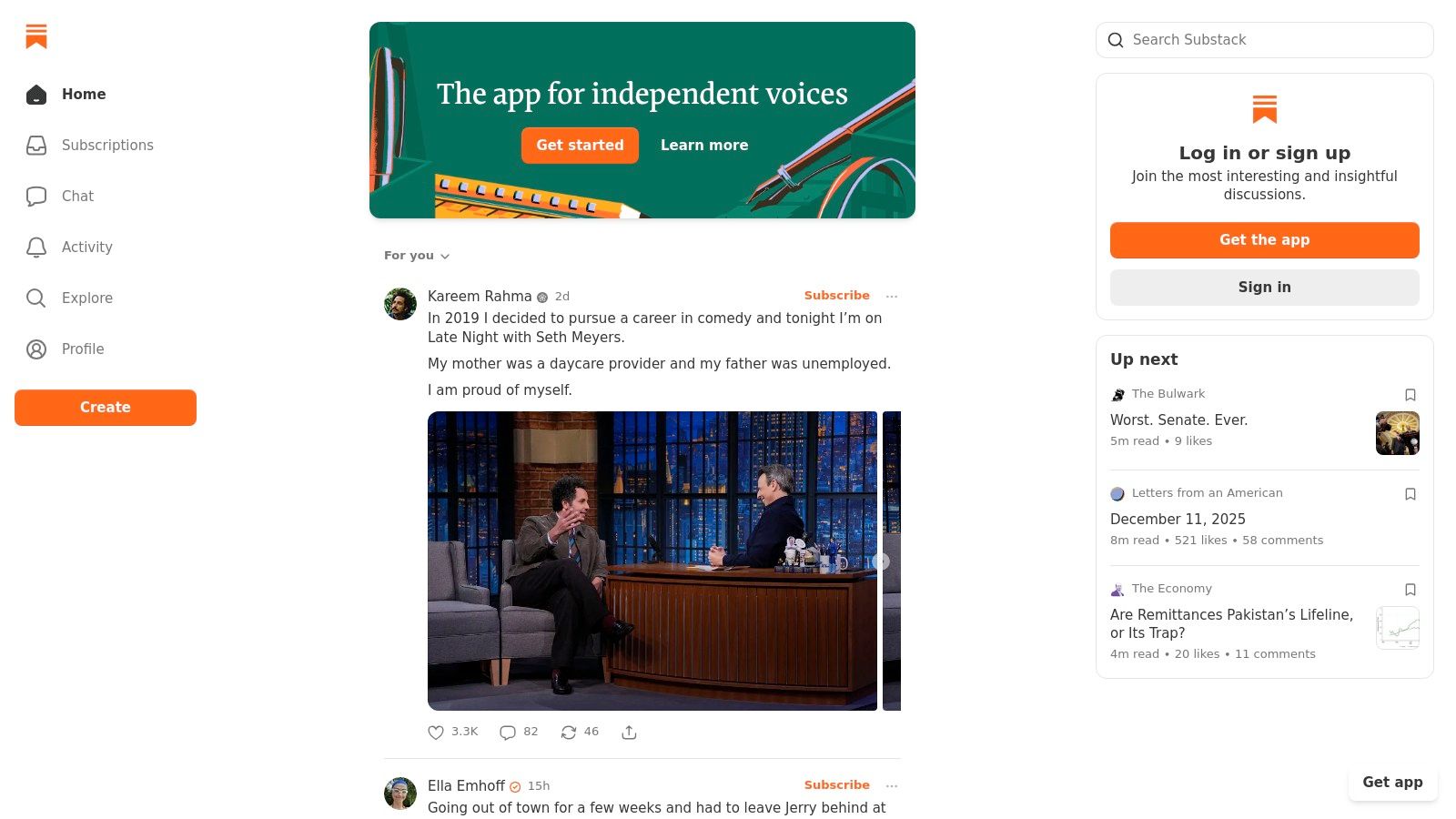Image resolution: width=1456 pixels, height=819 pixels.
Task: Share Kareem Rahma's post via the share icon
Action: coord(629,733)
